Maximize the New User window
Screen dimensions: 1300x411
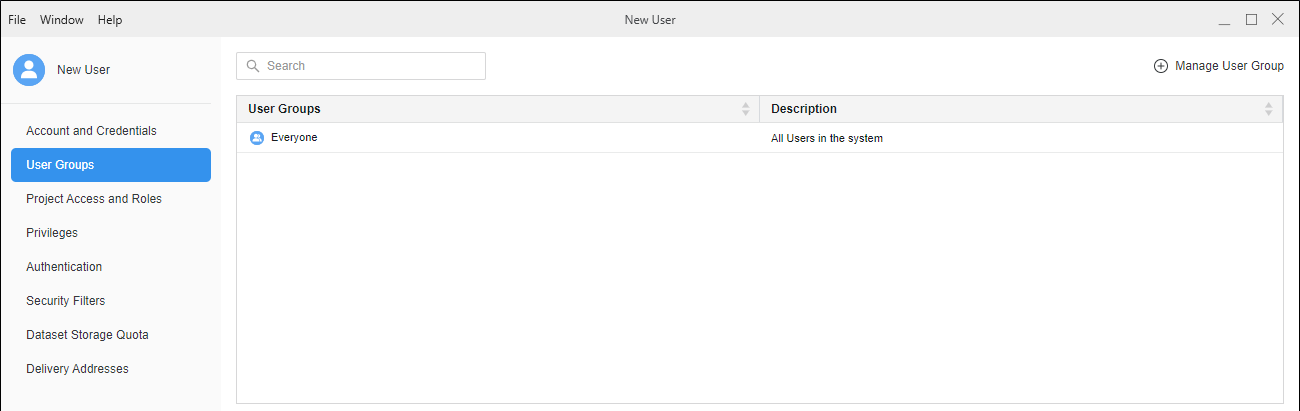(1251, 19)
